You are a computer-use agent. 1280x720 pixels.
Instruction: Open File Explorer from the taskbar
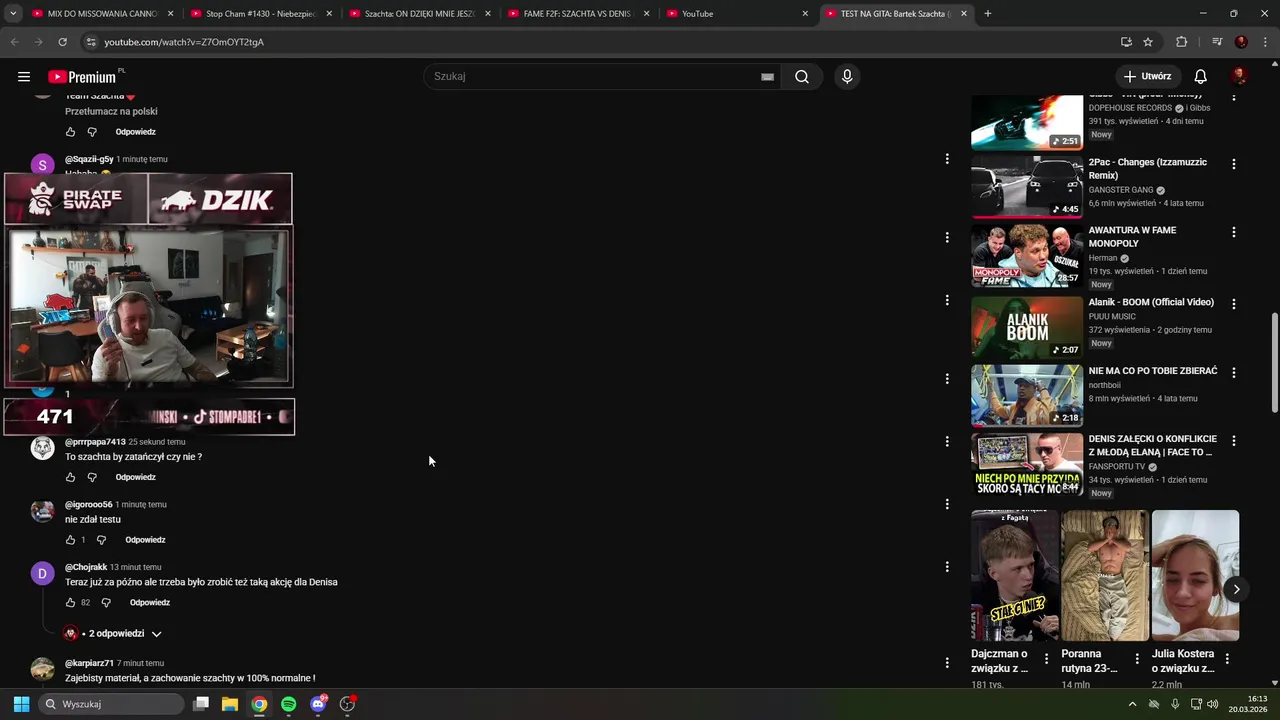229,704
